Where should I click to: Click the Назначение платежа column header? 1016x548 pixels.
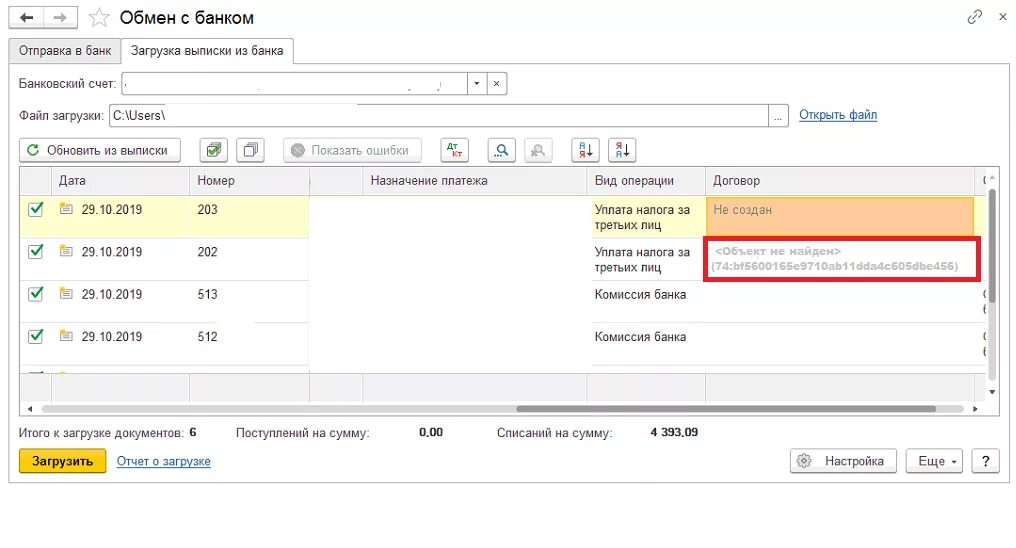[474, 181]
